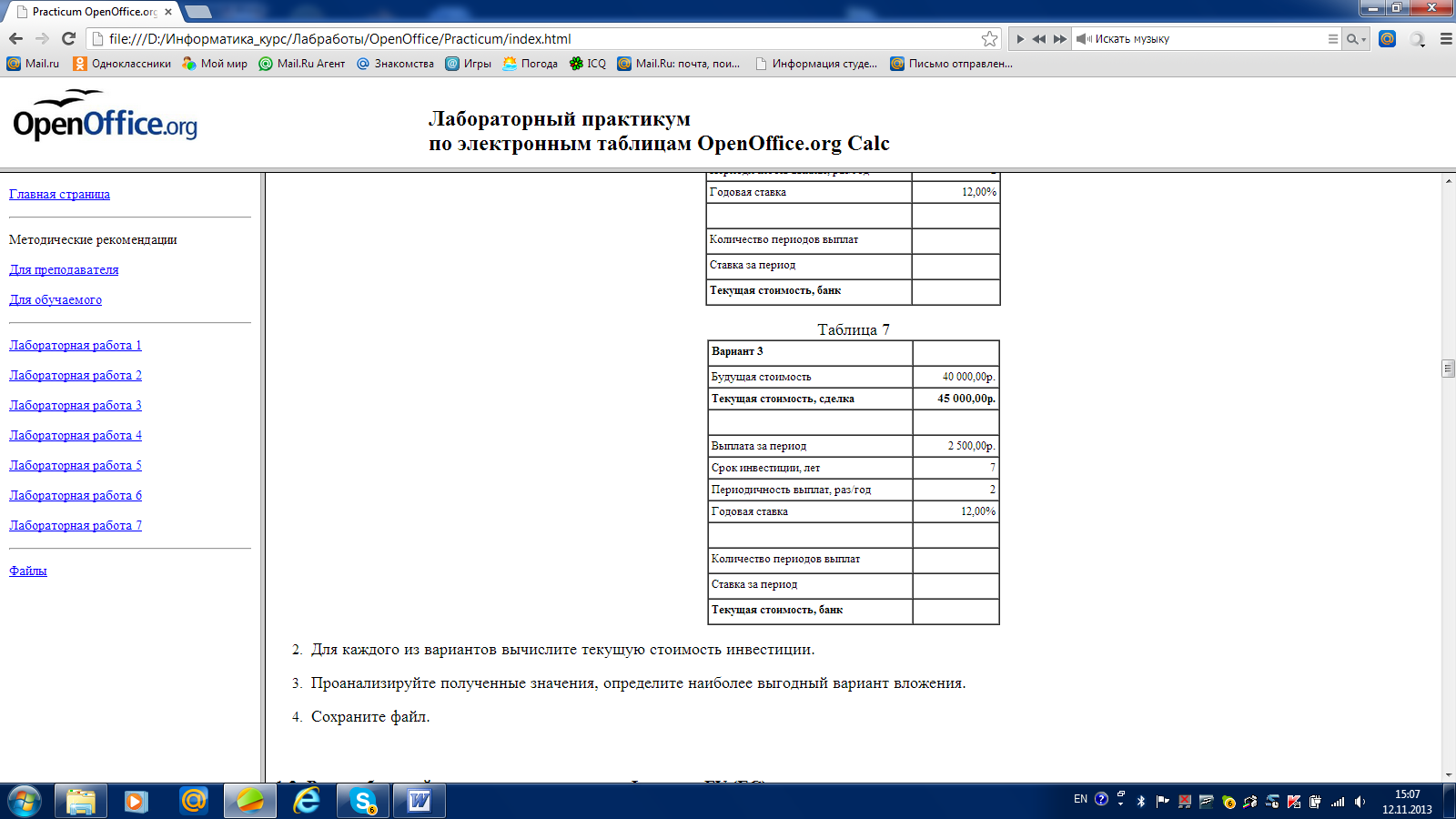
Task: Open the ICQ bookmark
Action: tap(587, 64)
